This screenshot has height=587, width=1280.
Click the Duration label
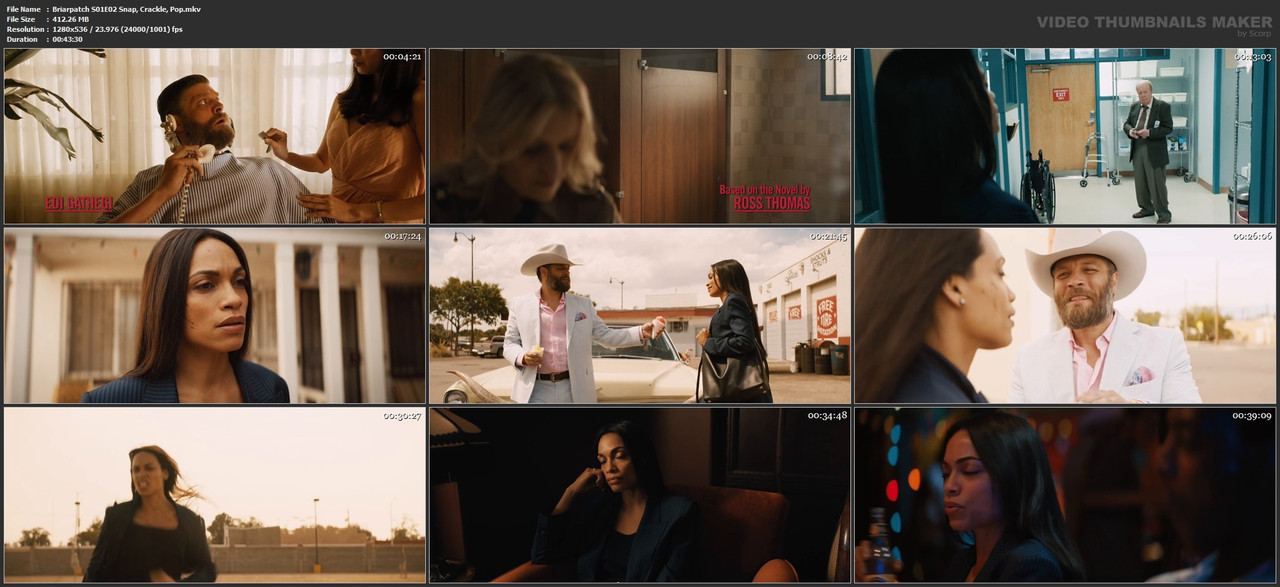click(22, 39)
